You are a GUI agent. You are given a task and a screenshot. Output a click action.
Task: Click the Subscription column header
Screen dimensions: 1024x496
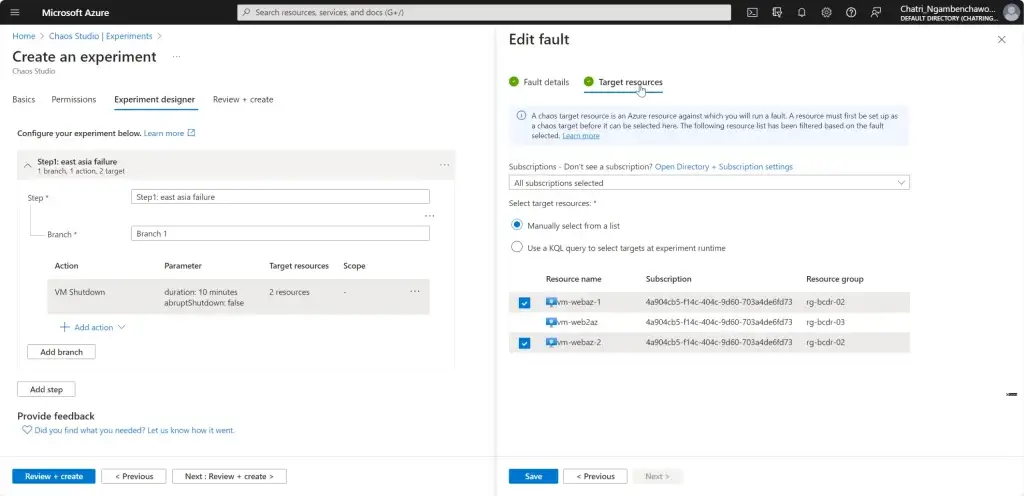coord(669,279)
